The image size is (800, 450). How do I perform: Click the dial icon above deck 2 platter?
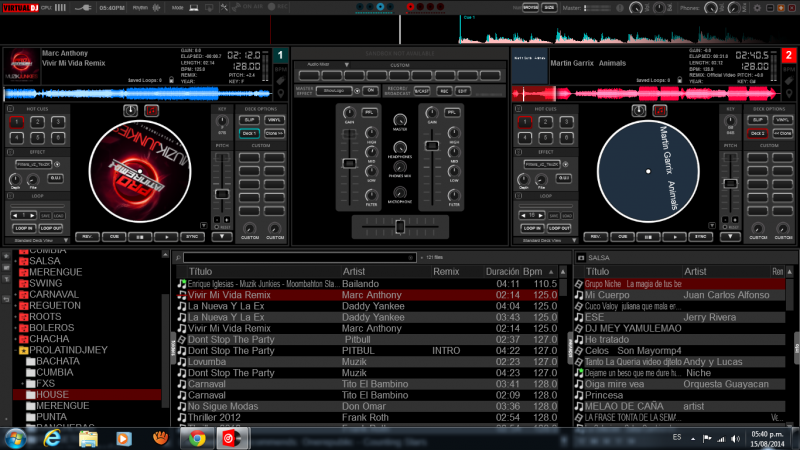click(639, 110)
